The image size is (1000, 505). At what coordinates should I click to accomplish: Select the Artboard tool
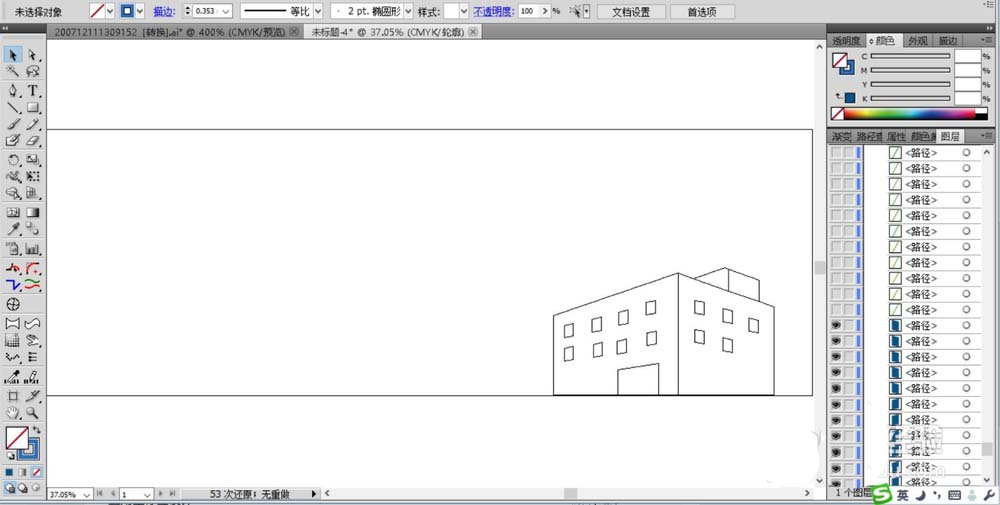14,396
